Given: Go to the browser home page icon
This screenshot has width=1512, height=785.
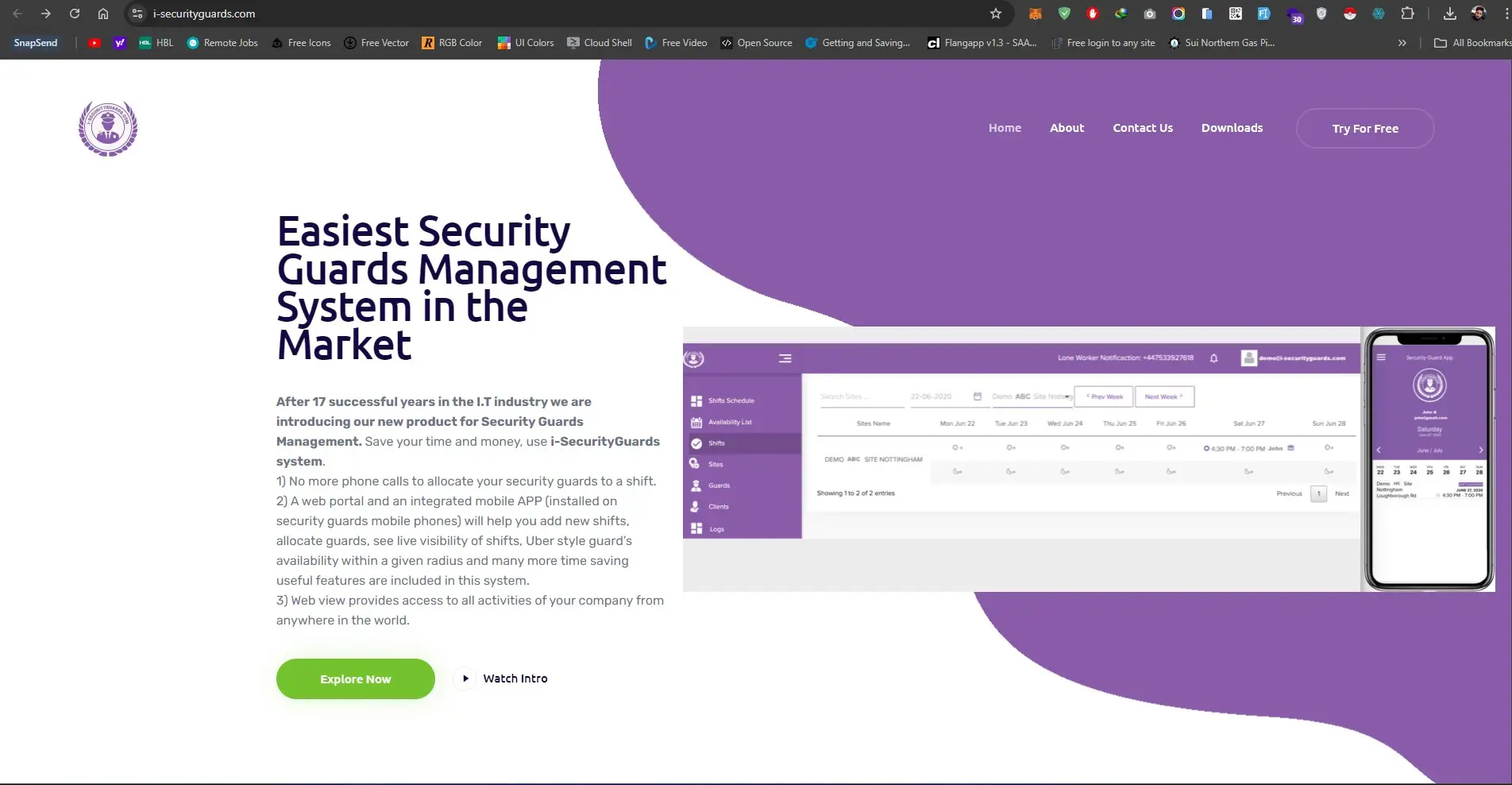Looking at the screenshot, I should point(103,14).
